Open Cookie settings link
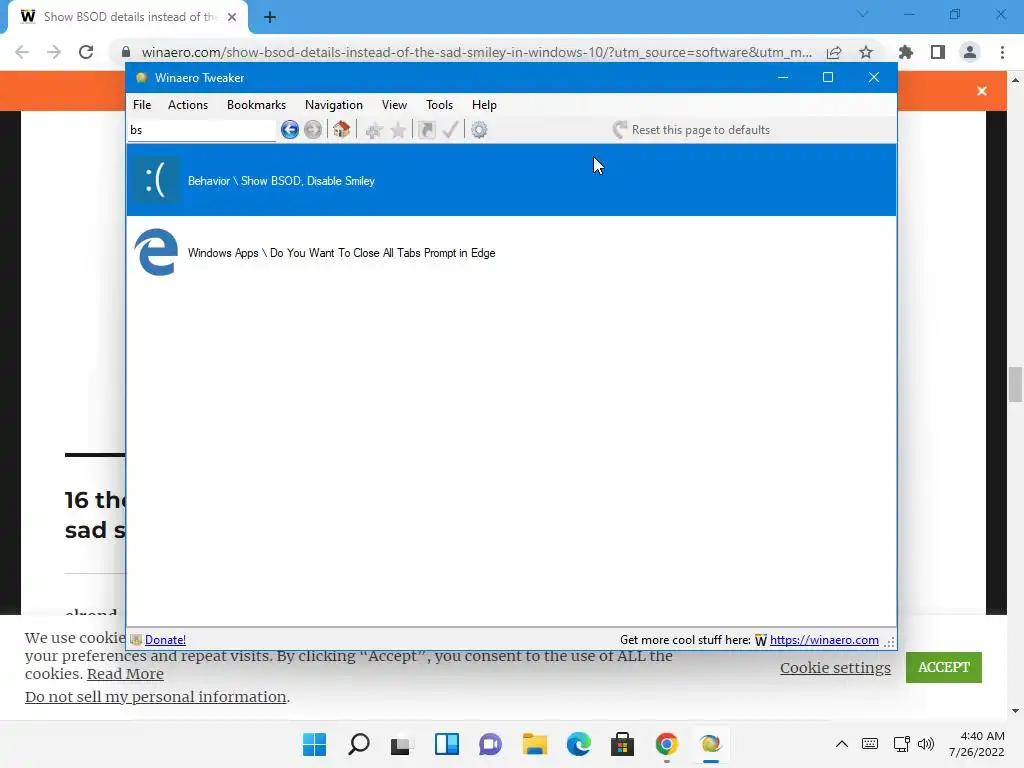 (x=835, y=667)
